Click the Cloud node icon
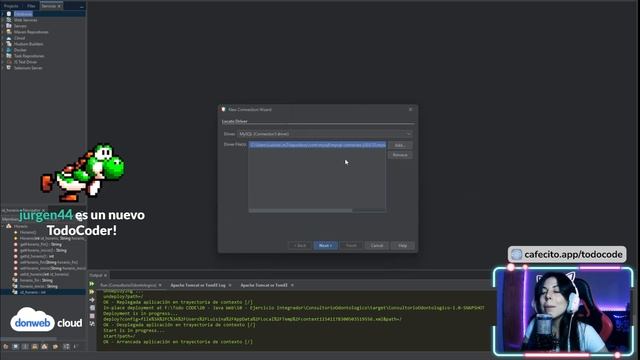The height and width of the screenshot is (360, 640). coord(9,38)
